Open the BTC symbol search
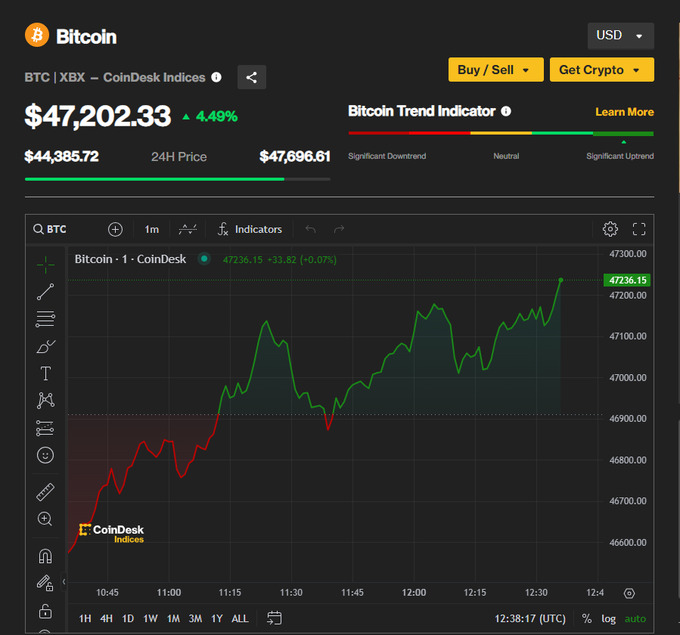Screen dimensions: 680x635 click(50, 229)
